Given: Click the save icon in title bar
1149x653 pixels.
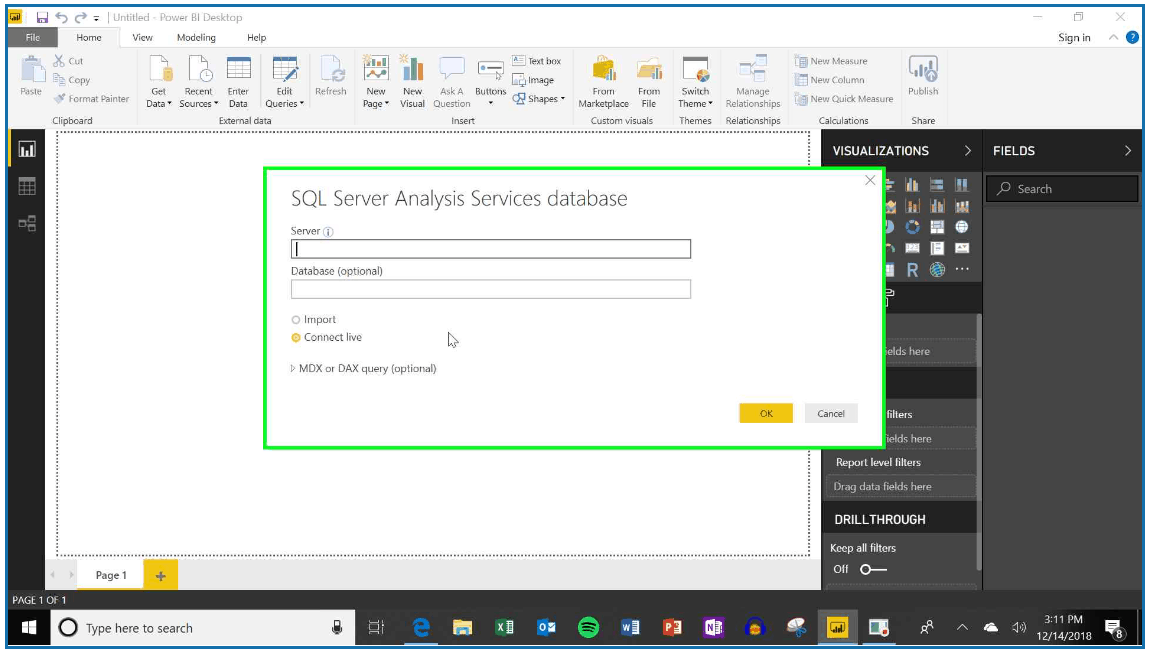Looking at the screenshot, I should [x=43, y=17].
